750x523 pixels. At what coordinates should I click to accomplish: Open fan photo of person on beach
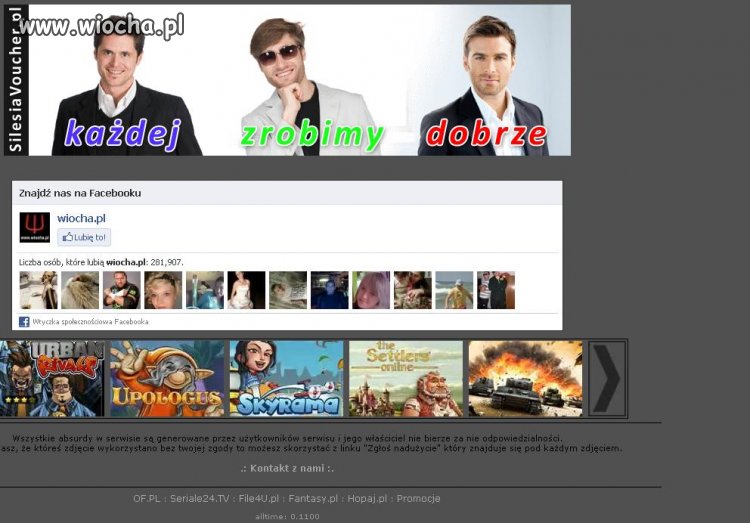[454, 290]
